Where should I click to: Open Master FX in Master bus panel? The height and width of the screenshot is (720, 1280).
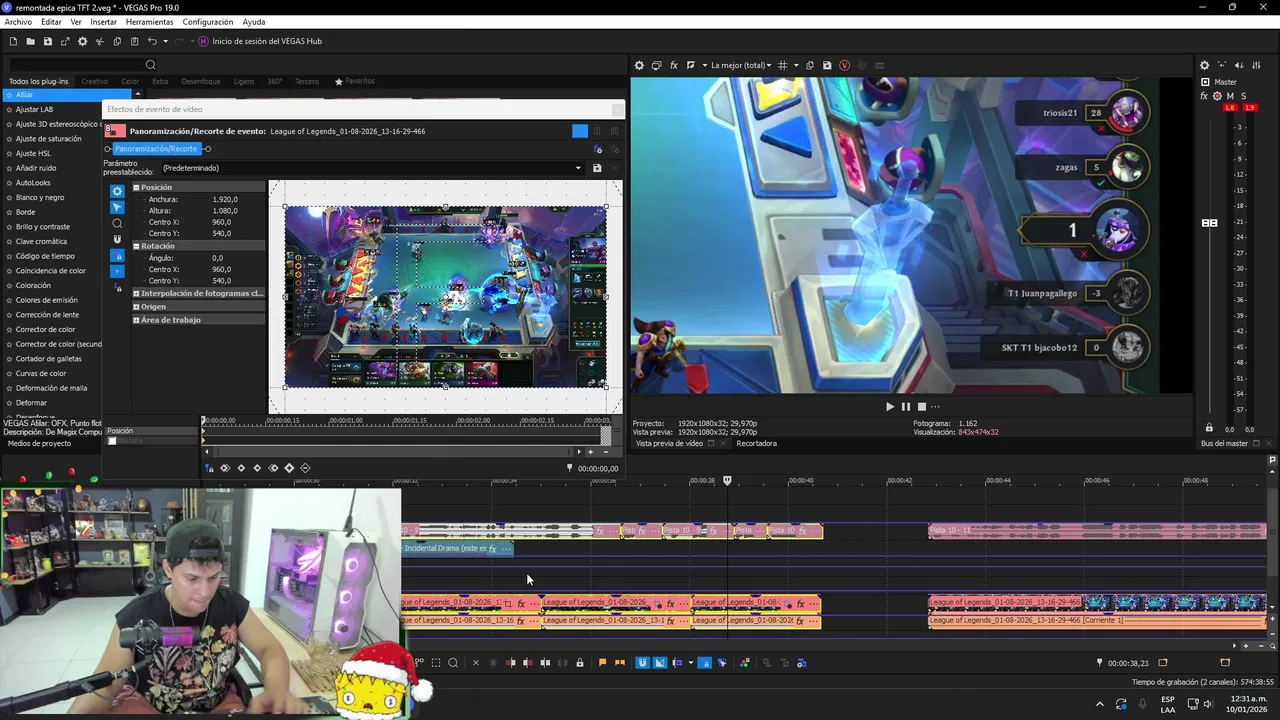pyautogui.click(x=1204, y=96)
